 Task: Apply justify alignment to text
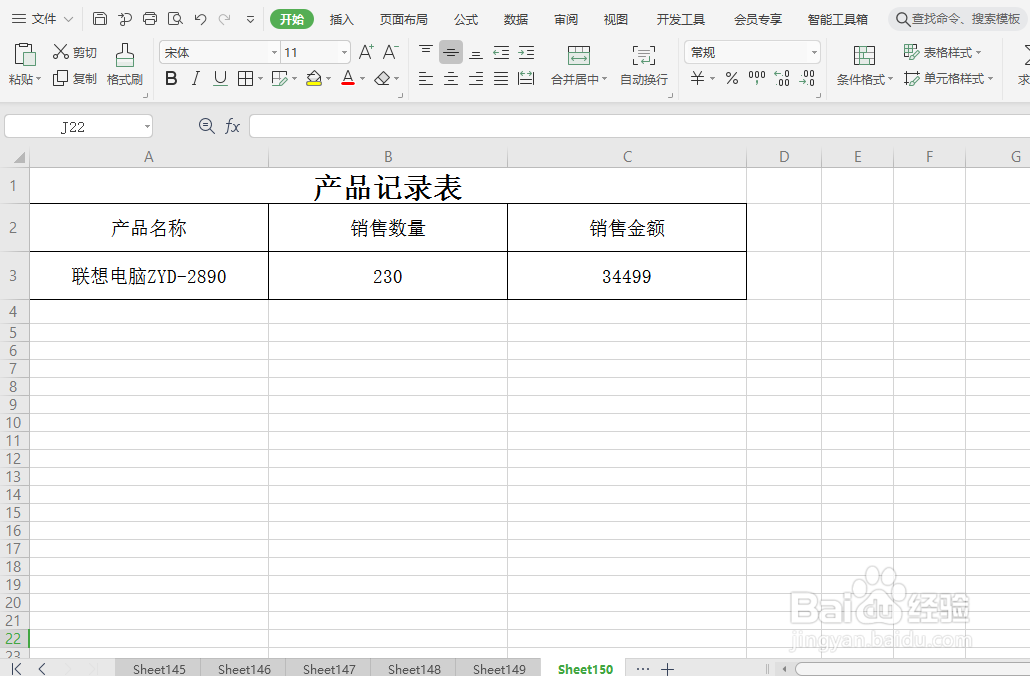pyautogui.click(x=501, y=79)
